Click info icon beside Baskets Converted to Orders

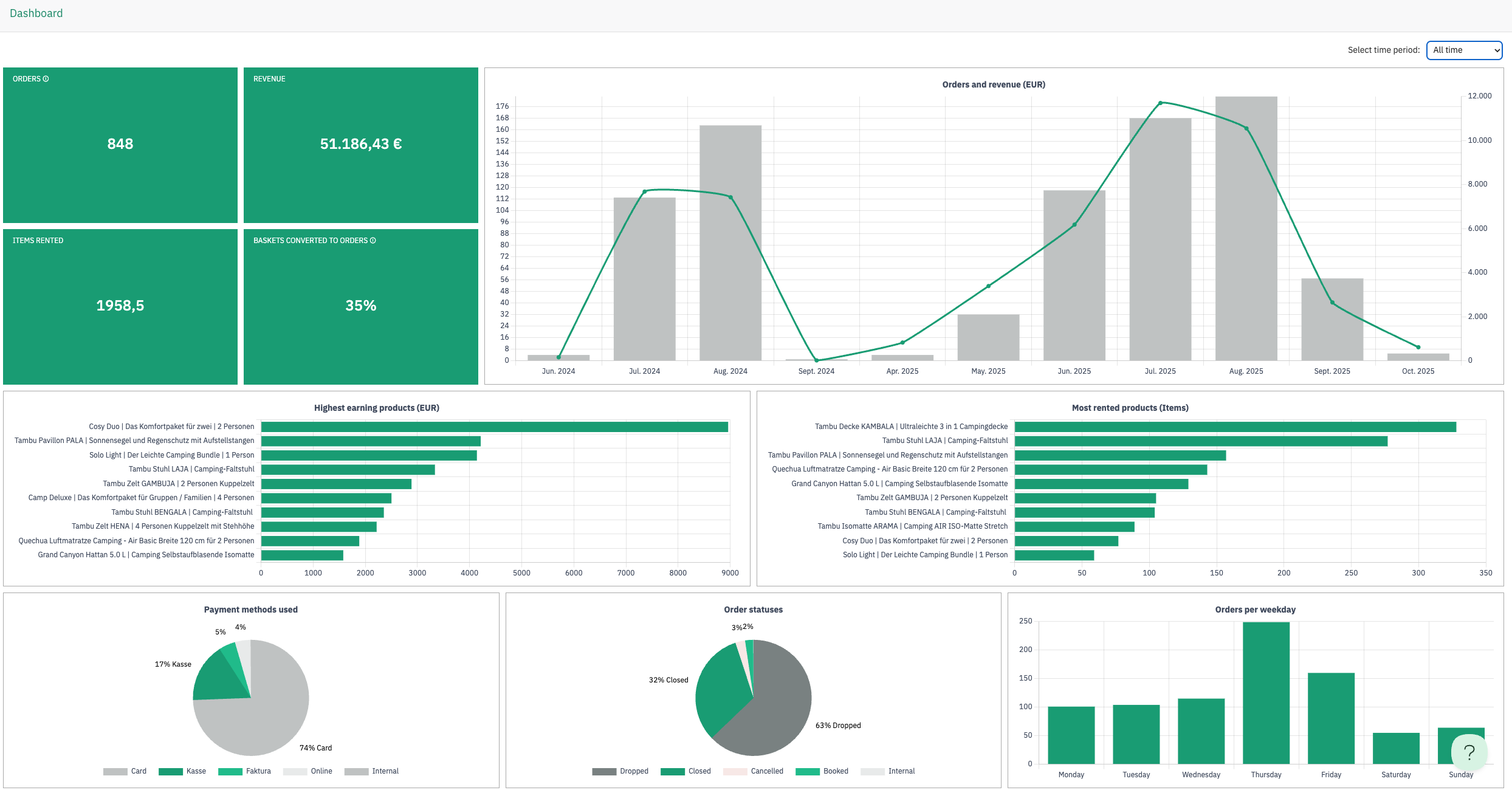tap(373, 241)
